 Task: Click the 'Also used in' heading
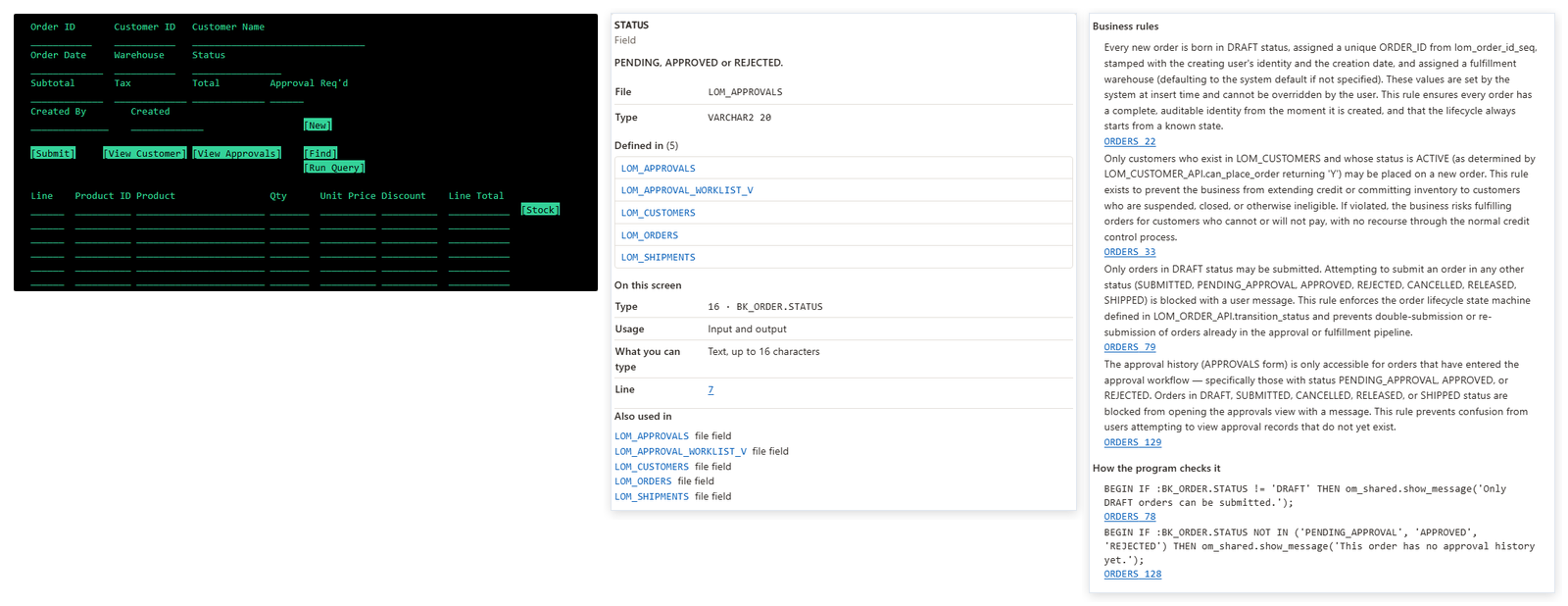point(643,417)
